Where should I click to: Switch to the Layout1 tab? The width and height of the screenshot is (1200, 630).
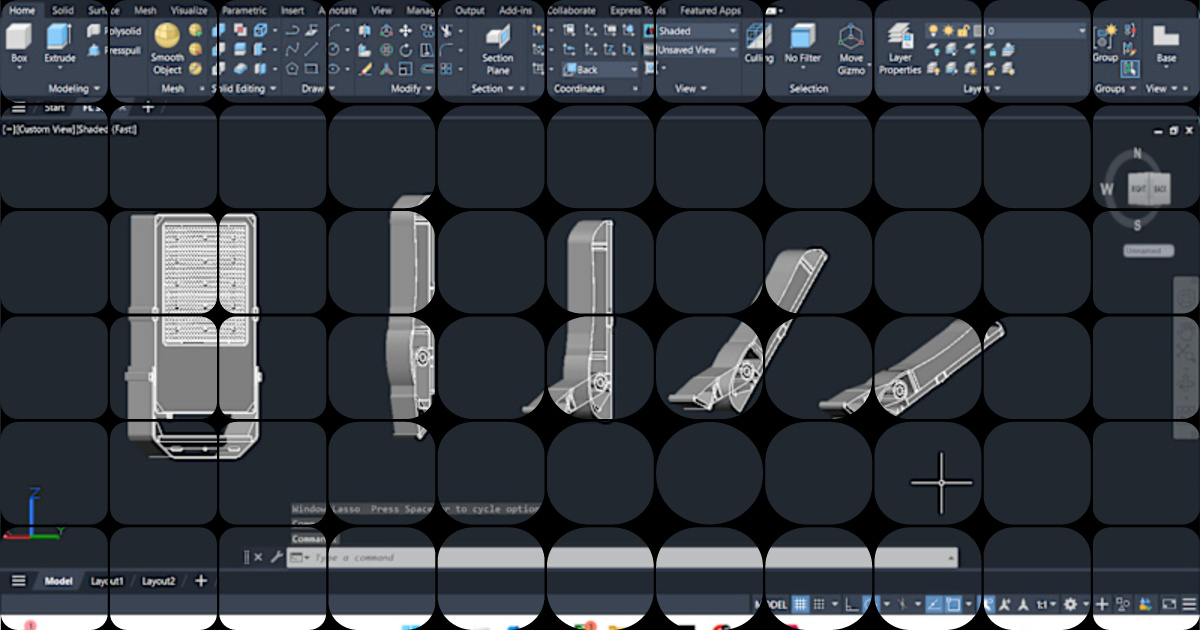click(107, 581)
